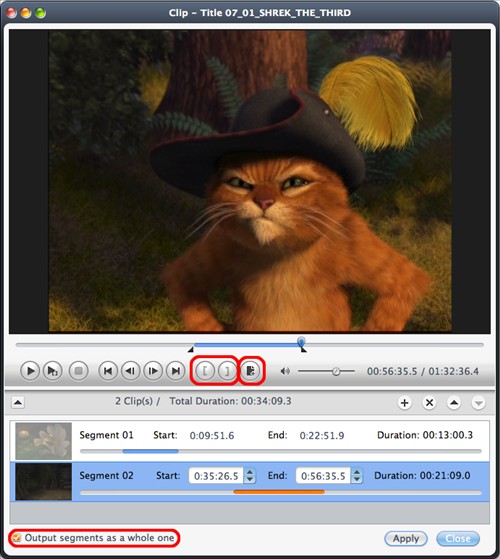
Task: Step forward one frame
Action: [153, 371]
